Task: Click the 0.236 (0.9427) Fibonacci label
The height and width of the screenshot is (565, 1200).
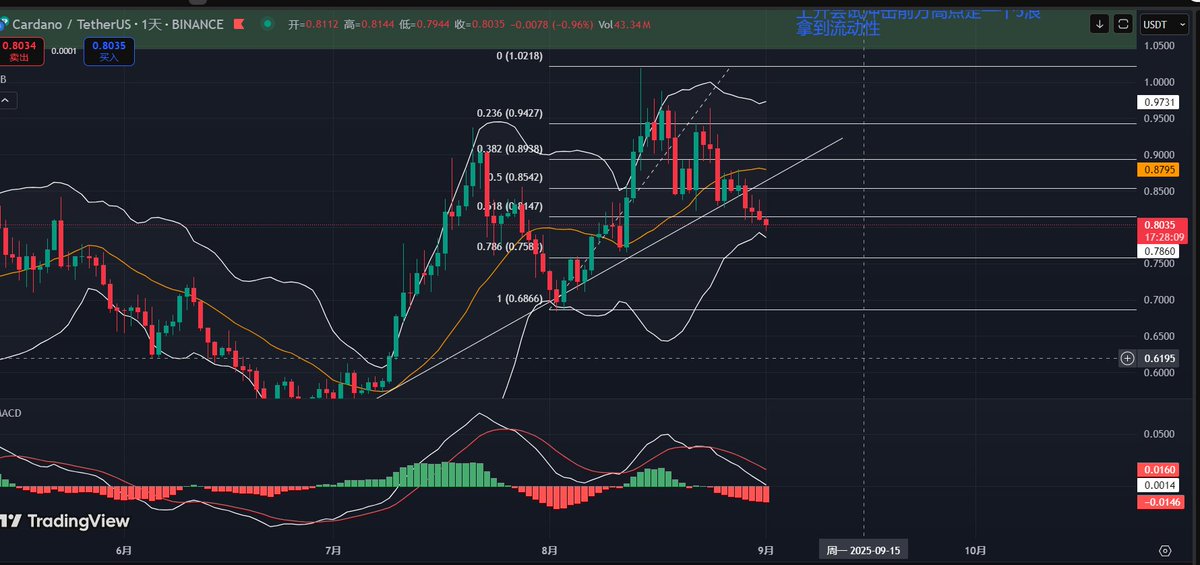Action: tap(509, 113)
